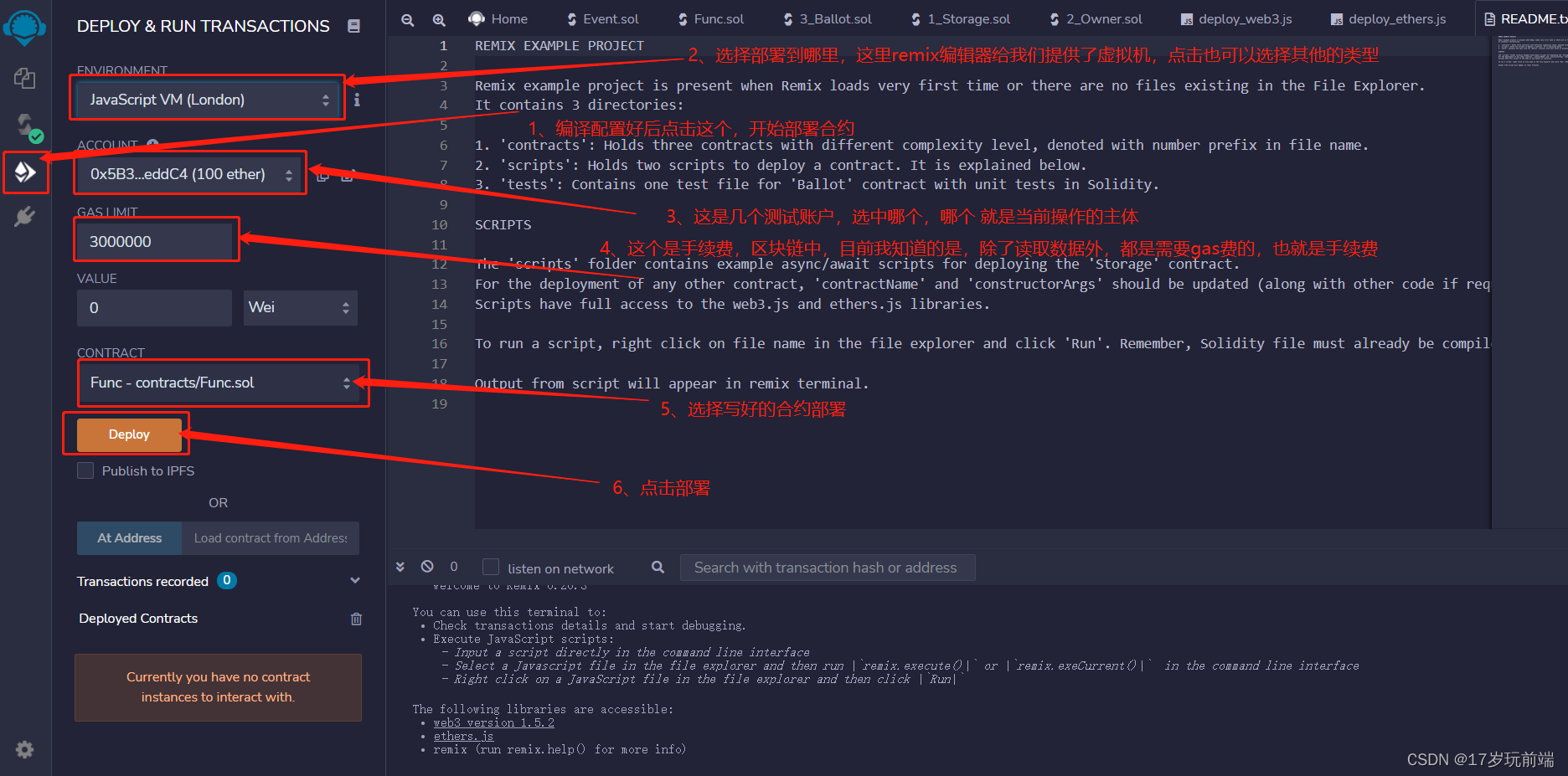Open the account 0x5B3...eddC4 dropdown
This screenshot has width=1568, height=776.
[189, 174]
